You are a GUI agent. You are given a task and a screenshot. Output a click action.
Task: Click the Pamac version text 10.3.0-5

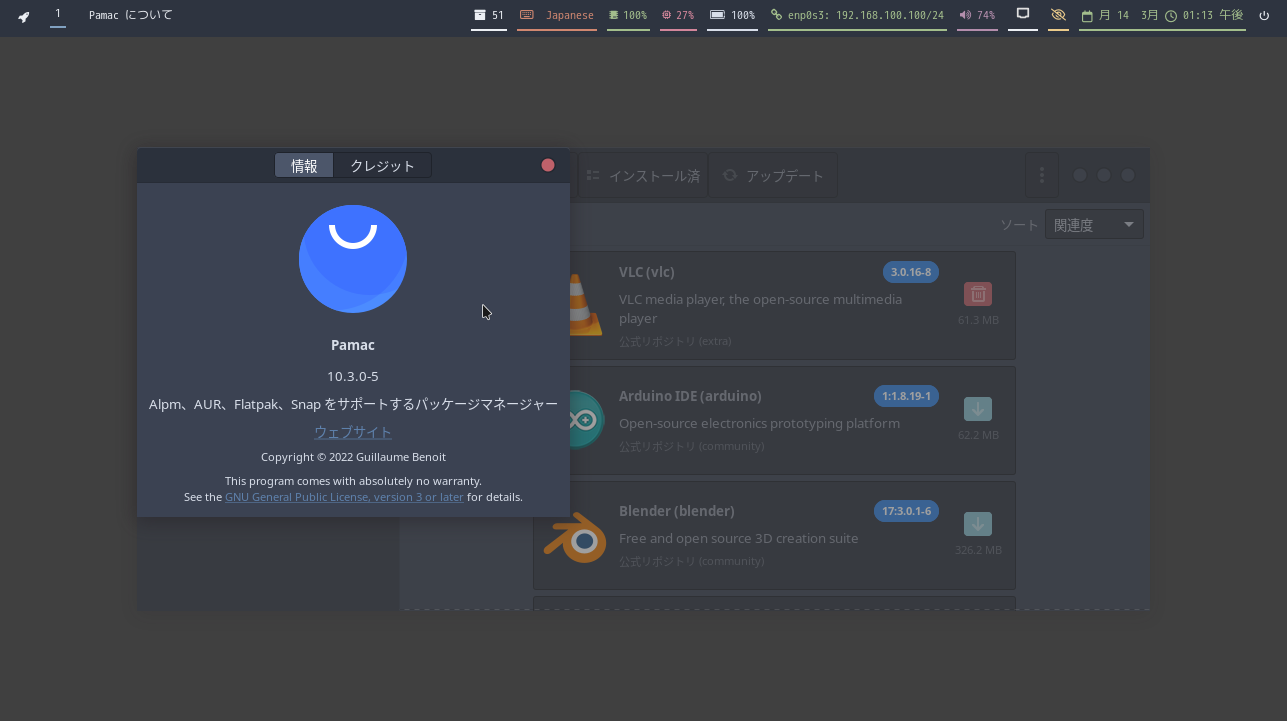coord(353,376)
